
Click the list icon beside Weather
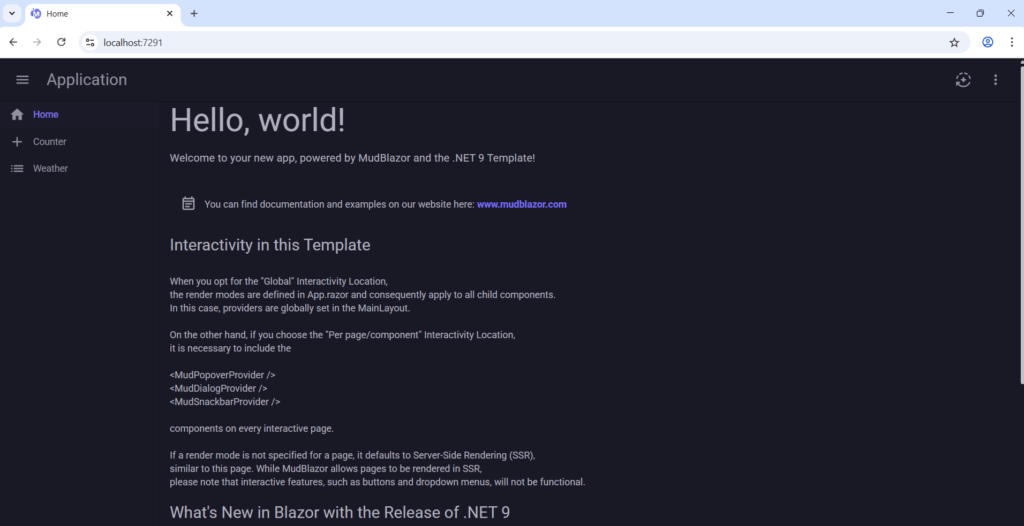[x=18, y=169]
